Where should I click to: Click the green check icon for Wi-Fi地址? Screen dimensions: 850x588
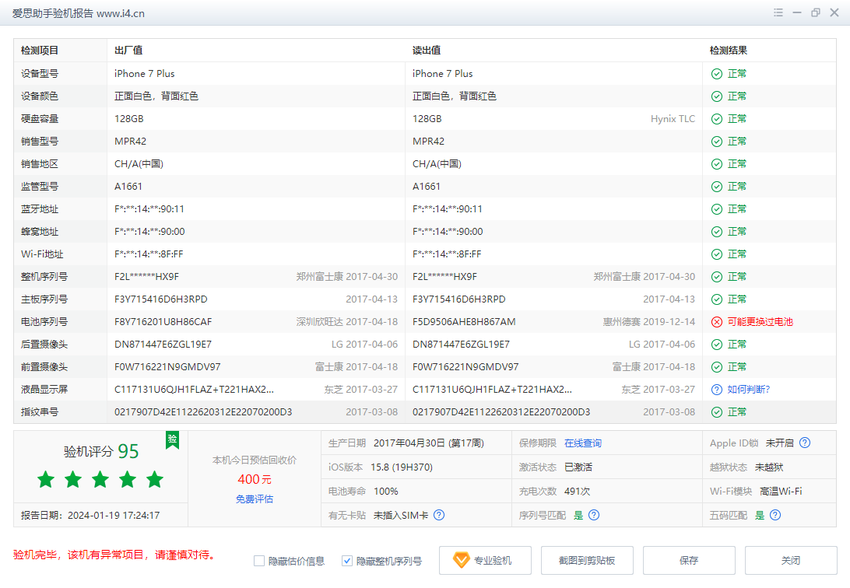[x=717, y=254]
